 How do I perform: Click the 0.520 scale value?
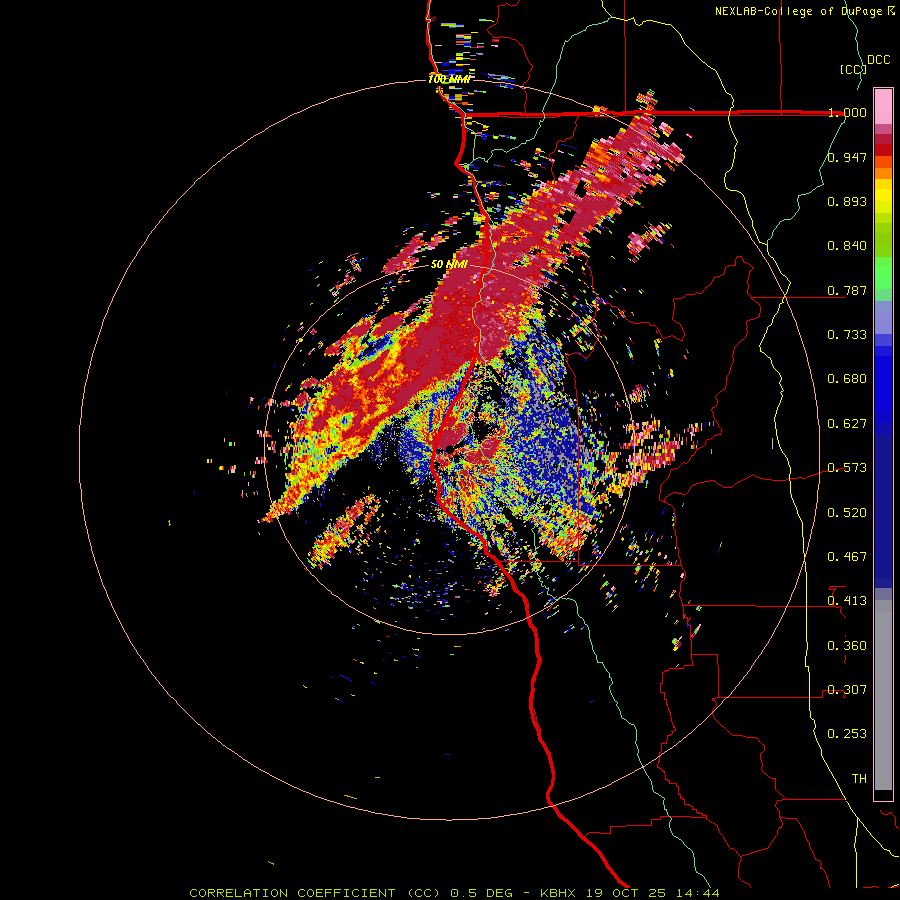coord(847,513)
